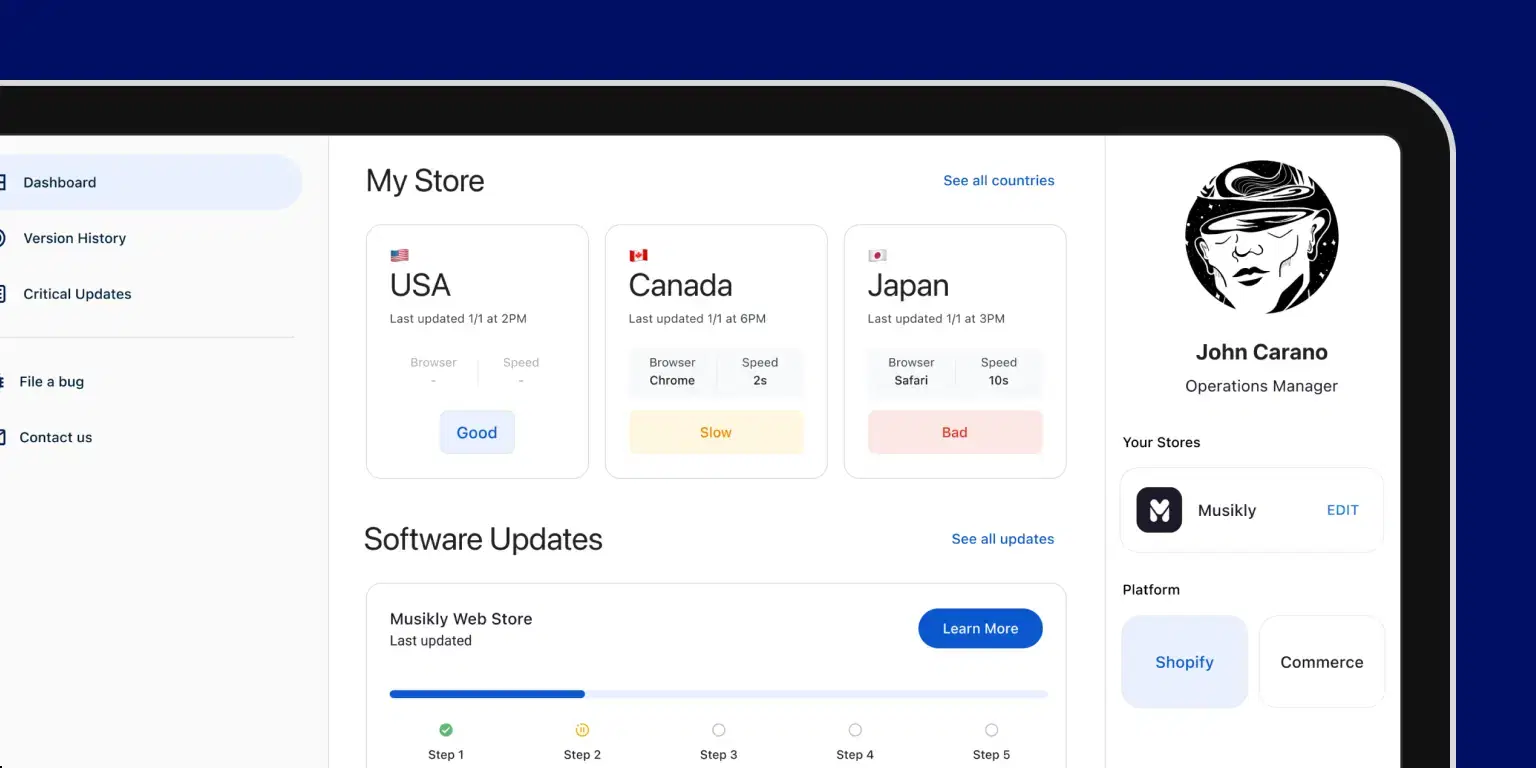Select the Step 4 circle marker
The width and height of the screenshot is (1536, 768).
[855, 730]
